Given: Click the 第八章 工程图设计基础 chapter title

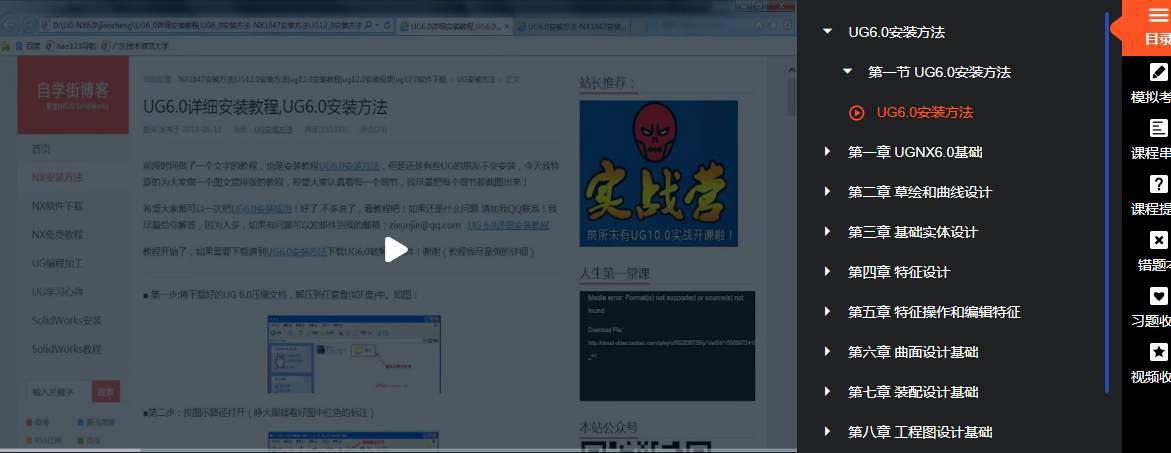Looking at the screenshot, I should pos(920,431).
